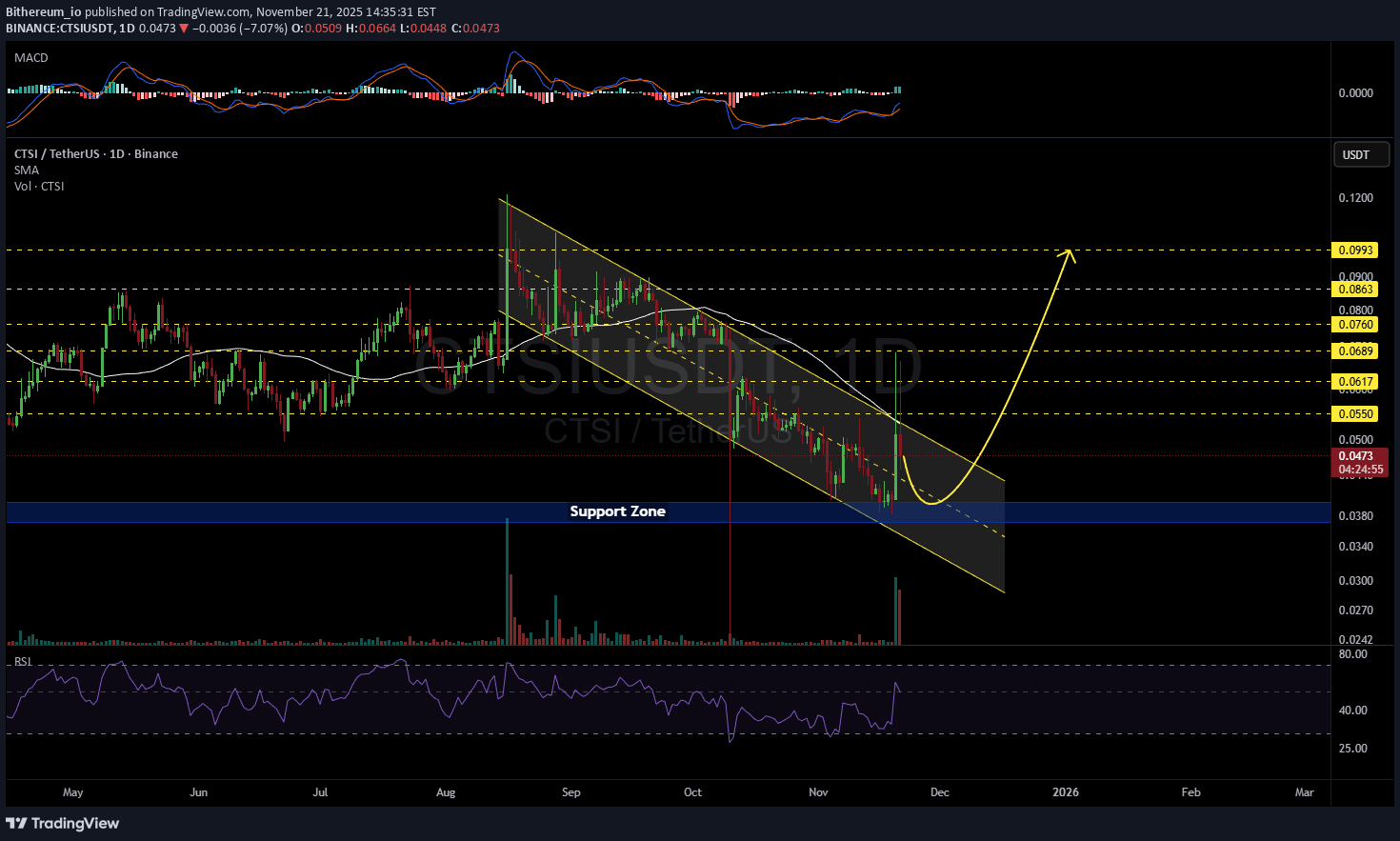
Task: Select the 0.0760 price level tag
Action: pyautogui.click(x=1355, y=325)
